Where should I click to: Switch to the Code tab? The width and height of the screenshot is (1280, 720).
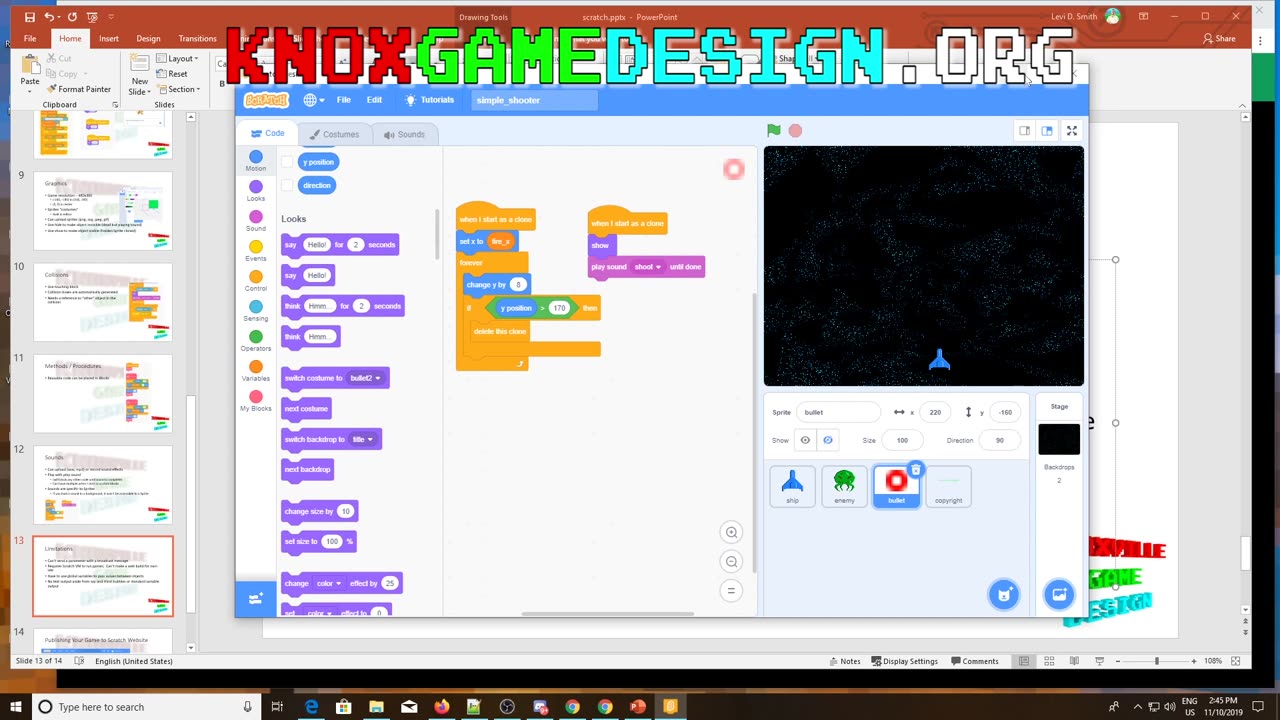(x=267, y=134)
